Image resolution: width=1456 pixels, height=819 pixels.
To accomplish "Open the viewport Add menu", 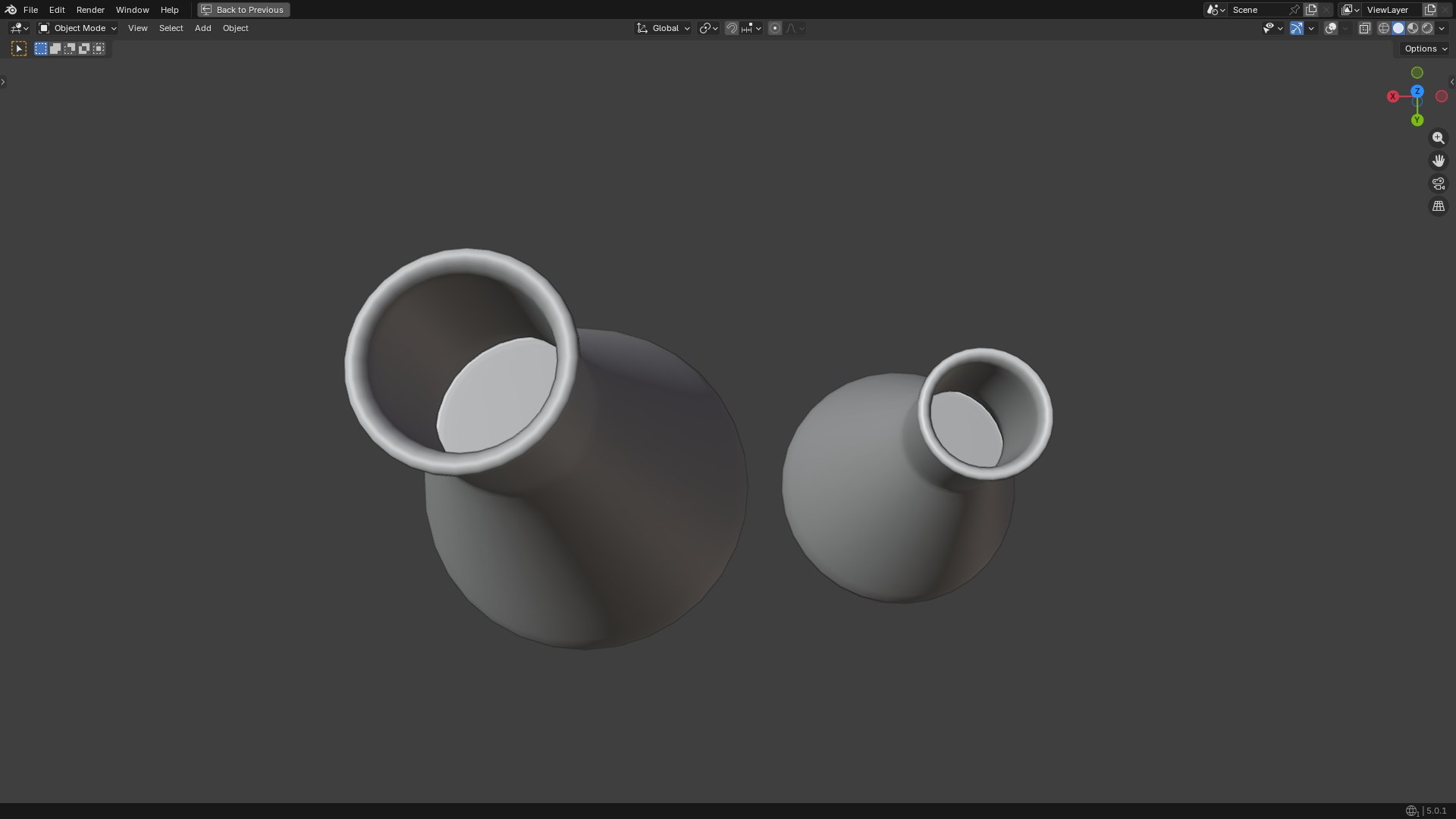I will 202,28.
